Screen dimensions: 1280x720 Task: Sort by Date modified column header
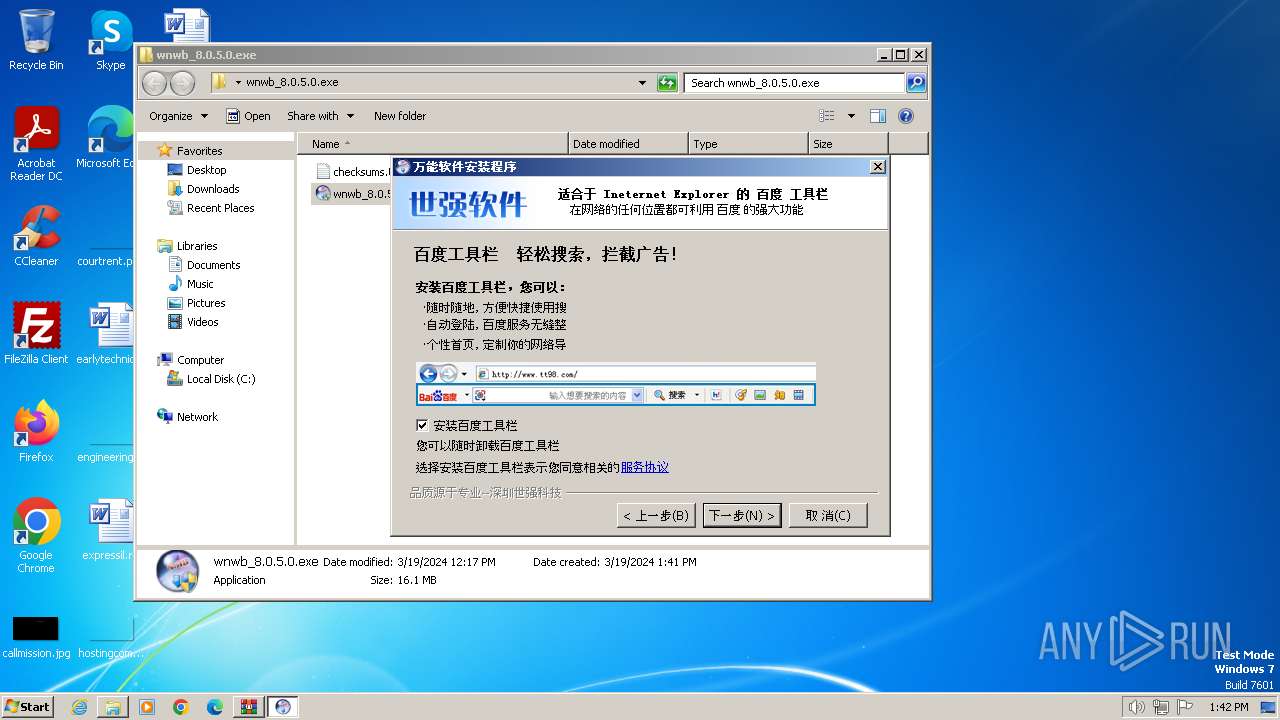(x=628, y=144)
